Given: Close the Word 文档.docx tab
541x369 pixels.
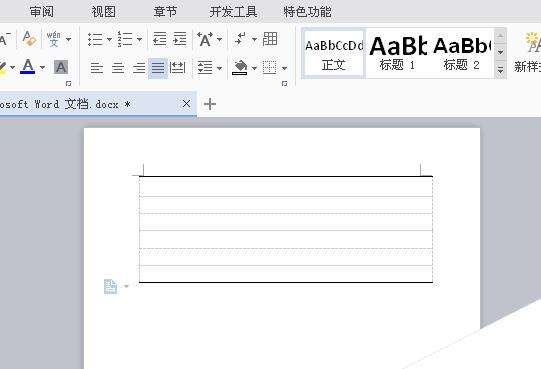Looking at the screenshot, I should click(x=186, y=104).
